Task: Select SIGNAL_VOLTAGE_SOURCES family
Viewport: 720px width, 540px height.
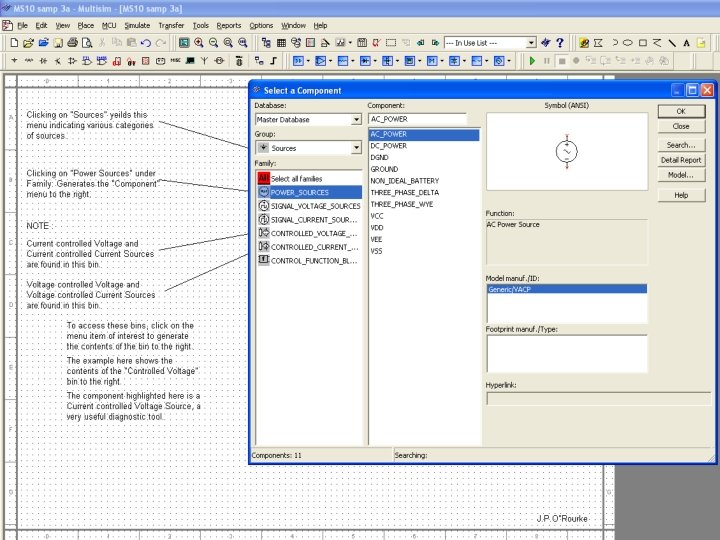Action: (315, 206)
